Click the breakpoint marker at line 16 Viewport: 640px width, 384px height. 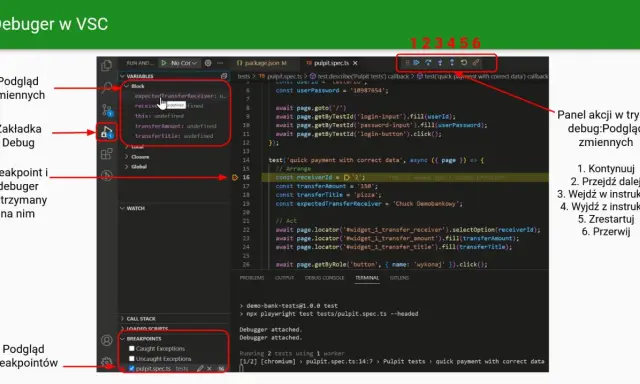pyautogui.click(x=235, y=177)
